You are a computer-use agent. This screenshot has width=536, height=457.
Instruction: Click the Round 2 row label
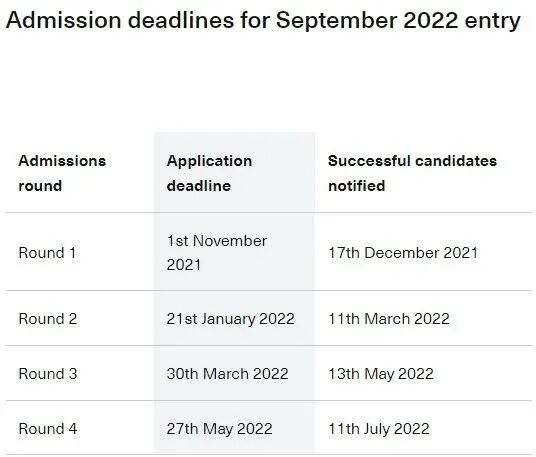pyautogui.click(x=48, y=319)
